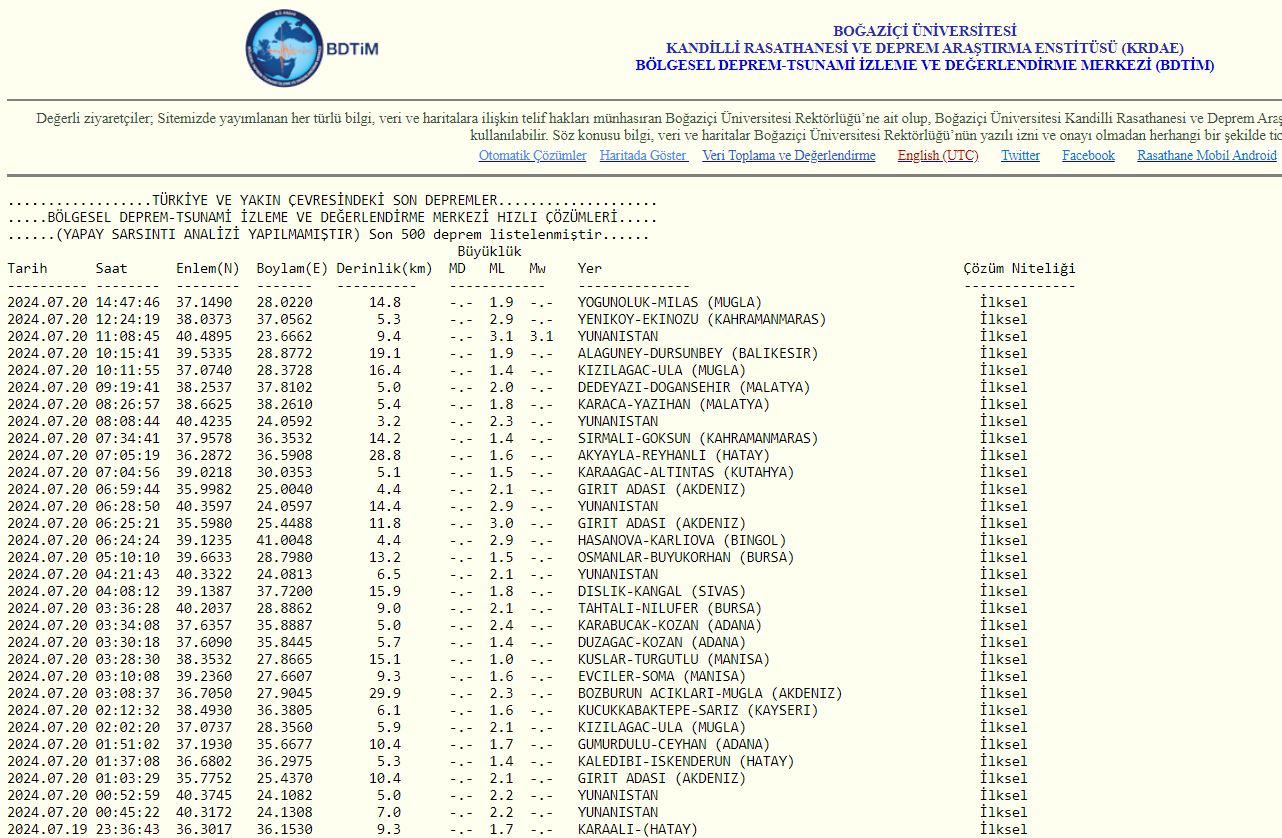
Task: Click the Boğaziçi Üniversitesi header title
Action: (x=925, y=31)
